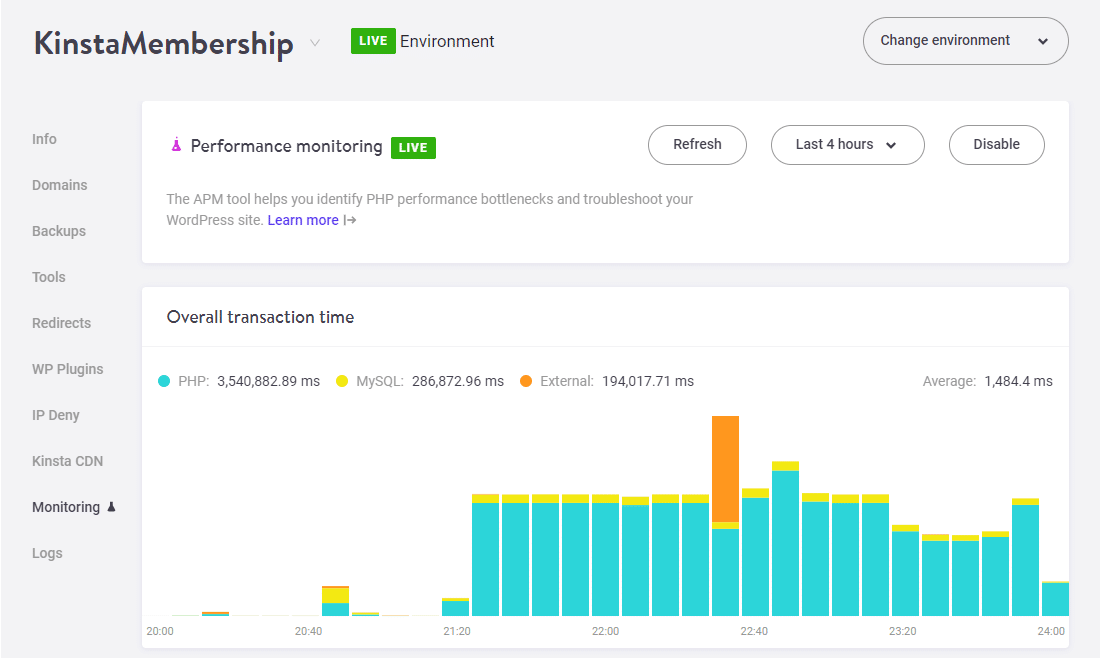Click the LIVE badge next to KinstaMembership

[x=373, y=41]
